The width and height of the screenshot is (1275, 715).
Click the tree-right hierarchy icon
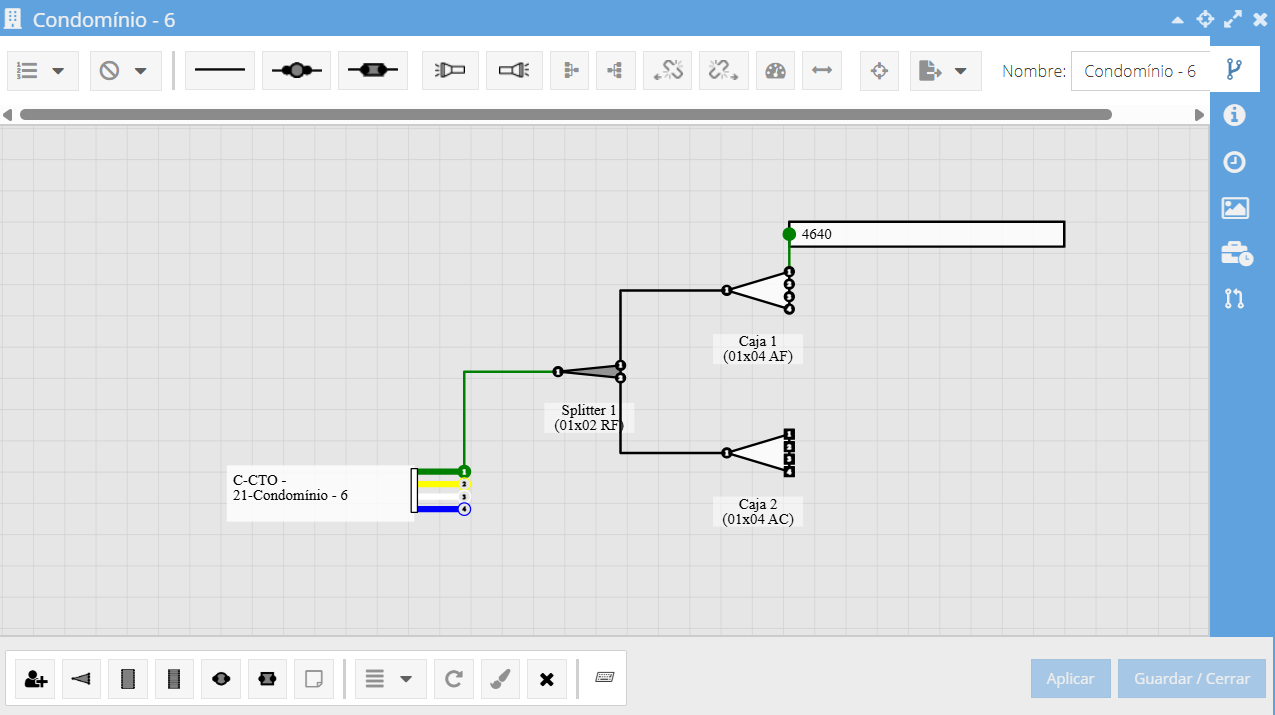pos(570,71)
